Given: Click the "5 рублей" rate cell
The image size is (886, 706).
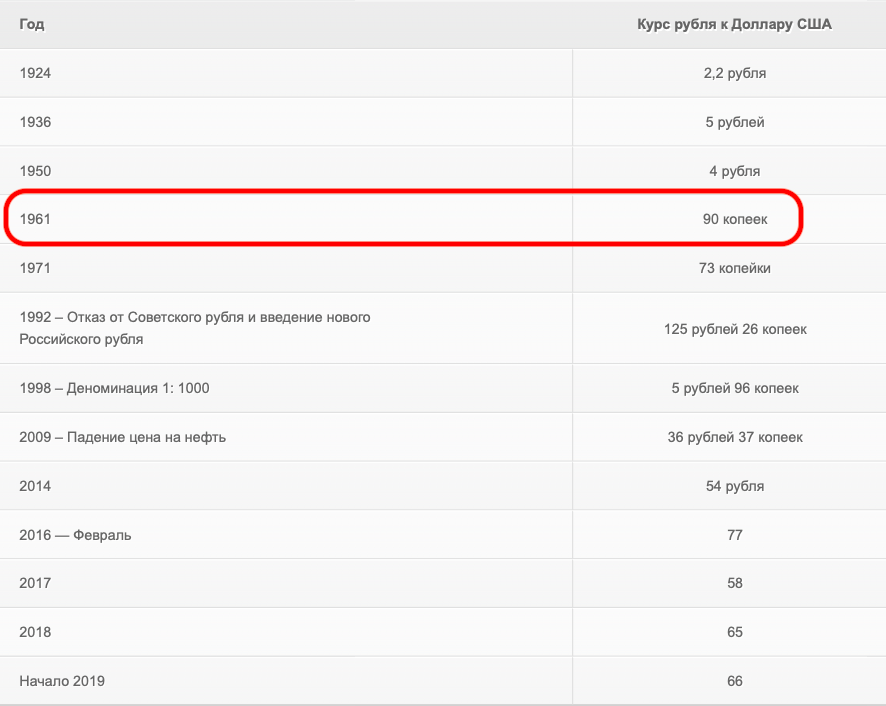Looking at the screenshot, I should [x=735, y=122].
